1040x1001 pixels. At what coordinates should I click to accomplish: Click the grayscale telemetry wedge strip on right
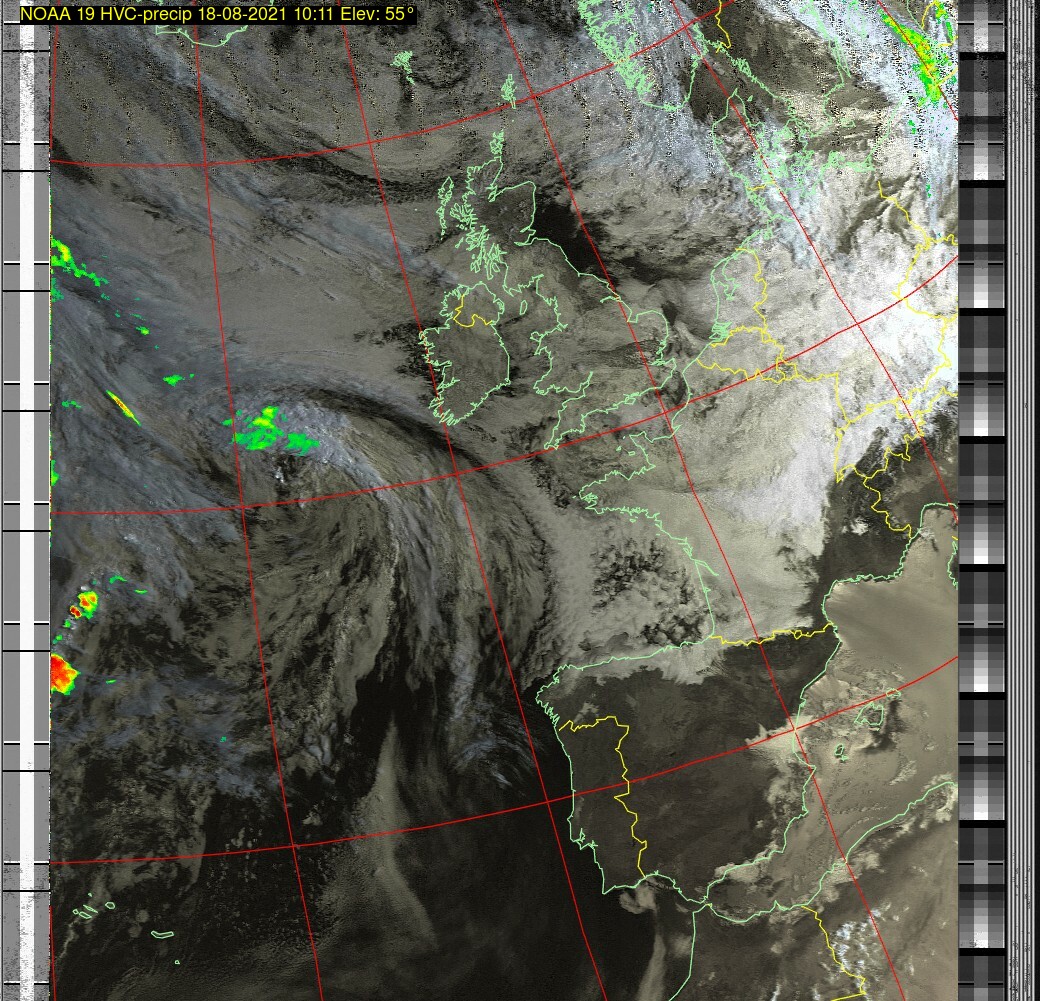[981, 500]
